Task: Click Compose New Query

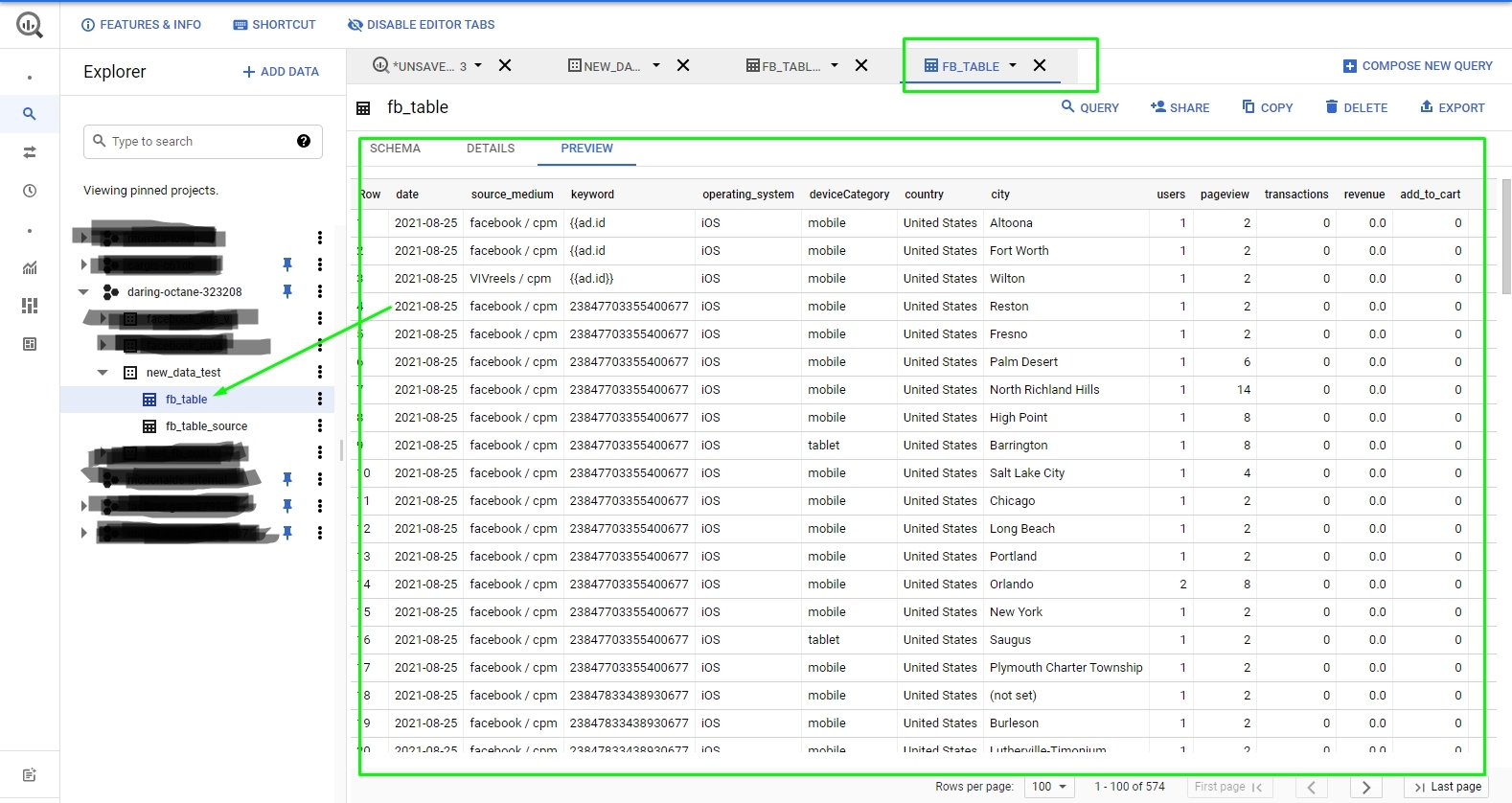Action: [x=1417, y=66]
